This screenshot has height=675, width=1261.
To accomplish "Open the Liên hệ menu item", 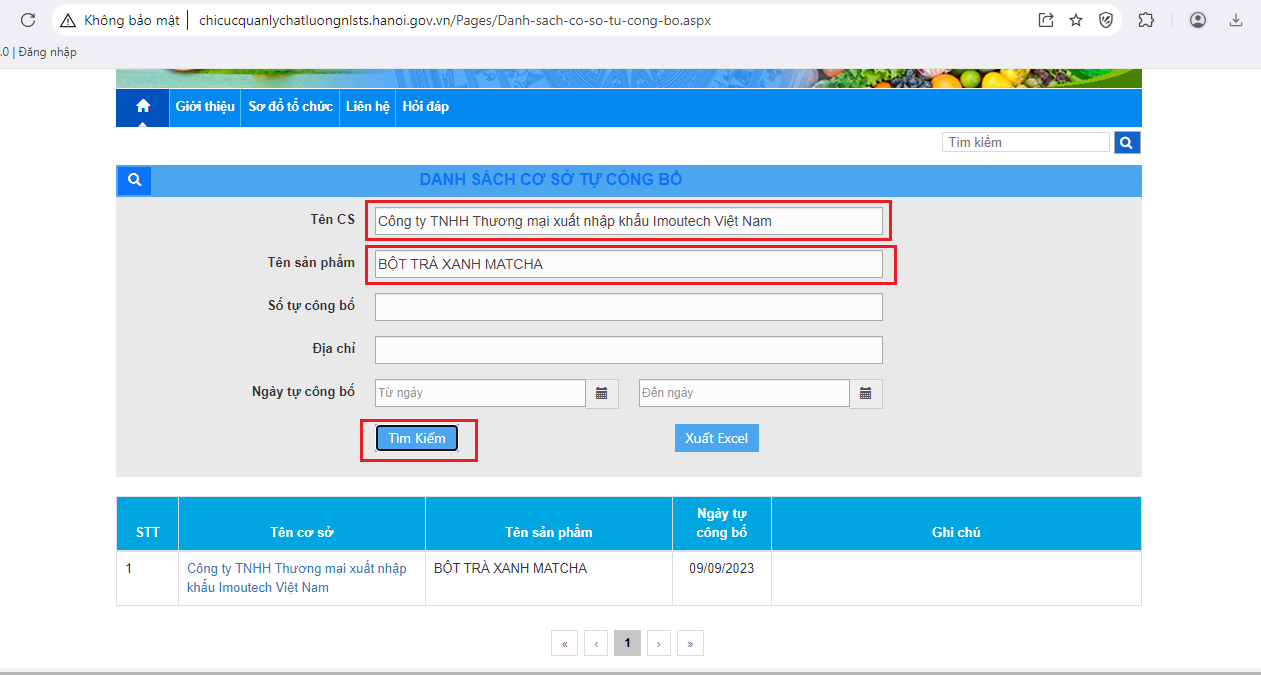I will (368, 107).
